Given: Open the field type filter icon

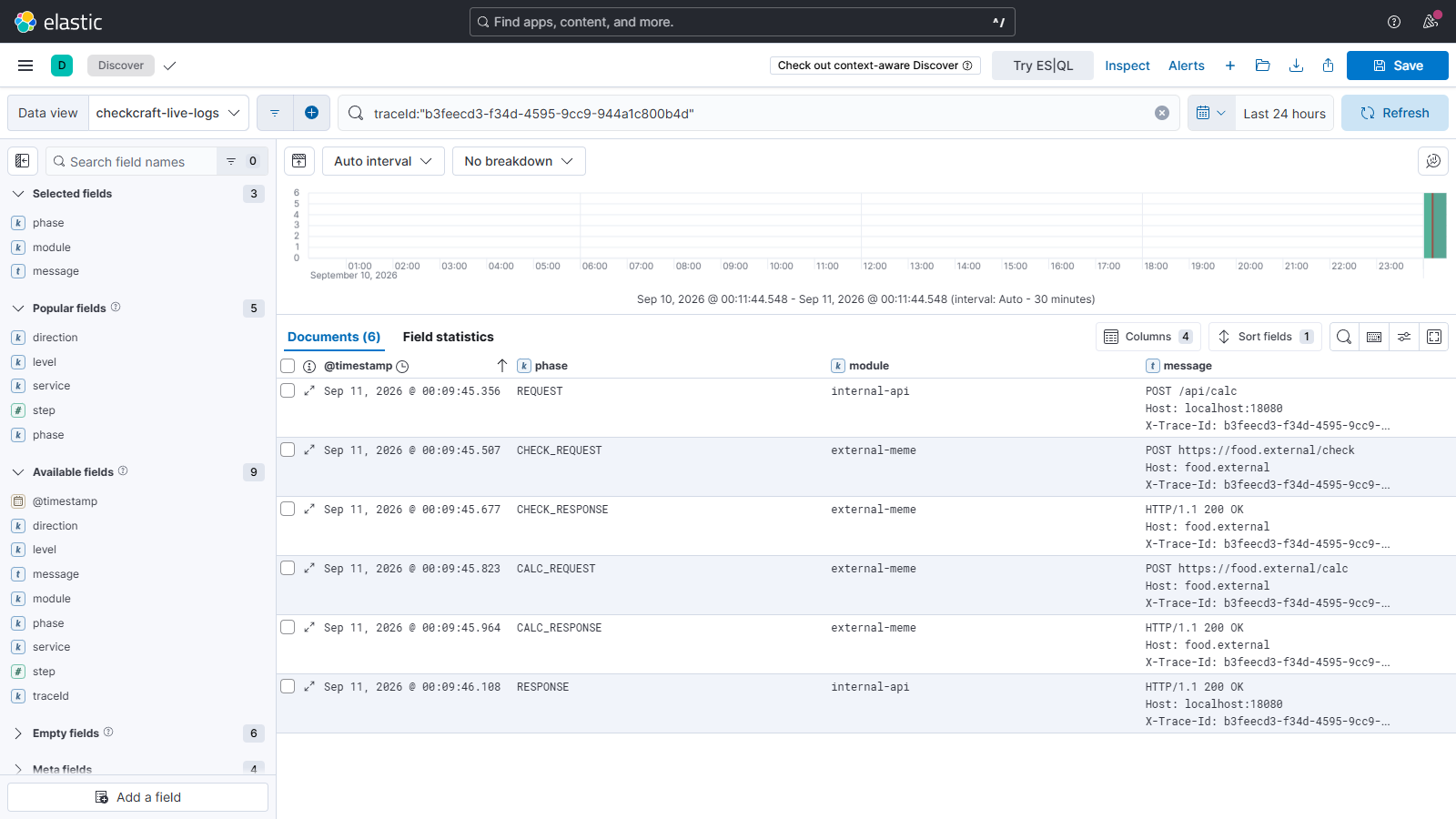Looking at the screenshot, I should tap(242, 161).
